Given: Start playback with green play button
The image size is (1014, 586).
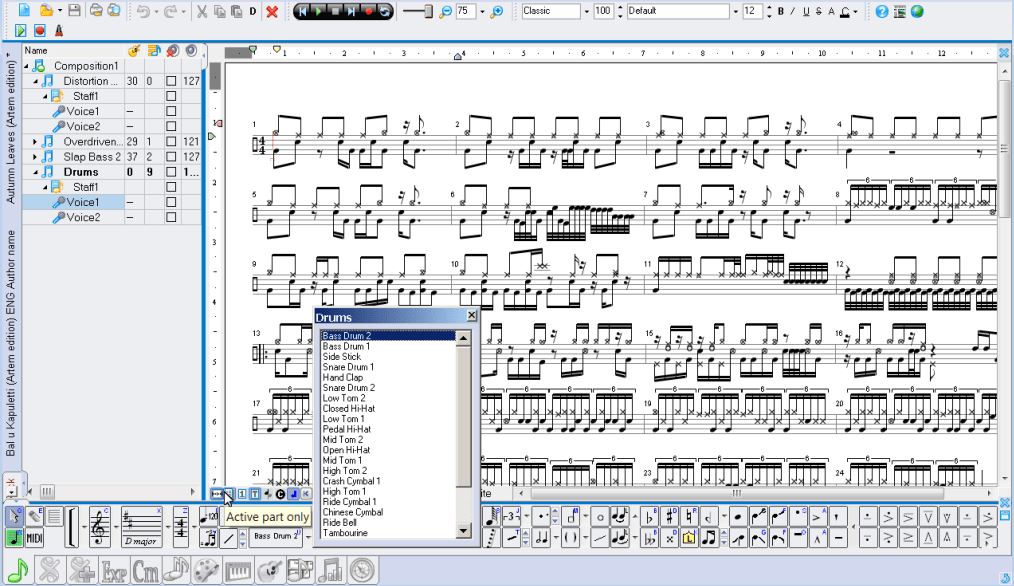Looking at the screenshot, I should click(319, 11).
